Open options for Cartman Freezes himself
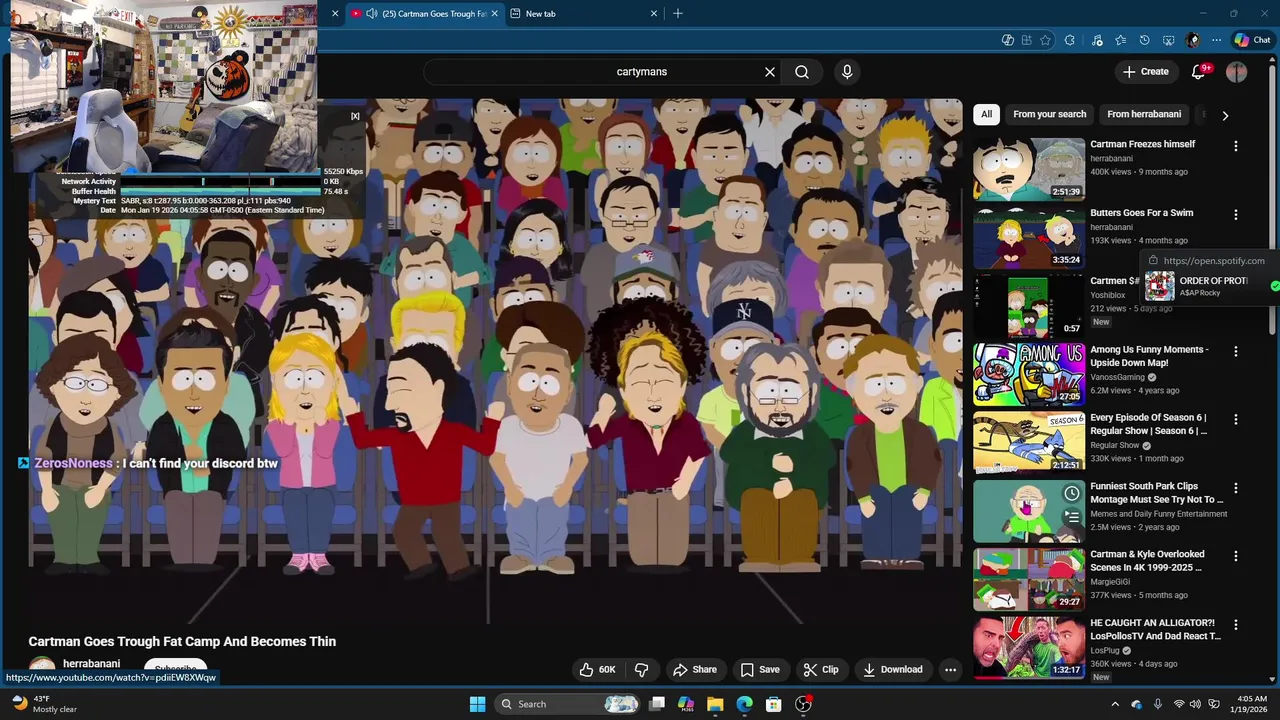 [x=1236, y=146]
